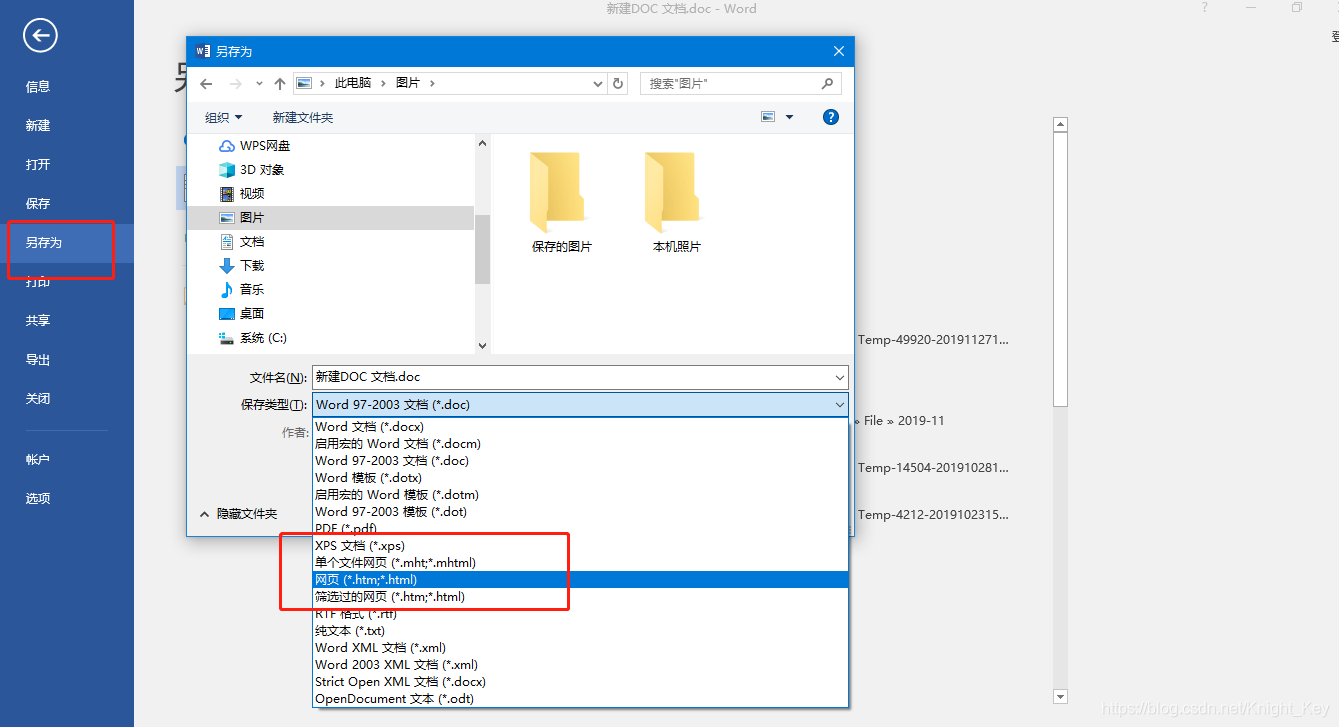Select Word 模板 (*.dotx) type
The image size is (1339, 727).
pos(580,478)
